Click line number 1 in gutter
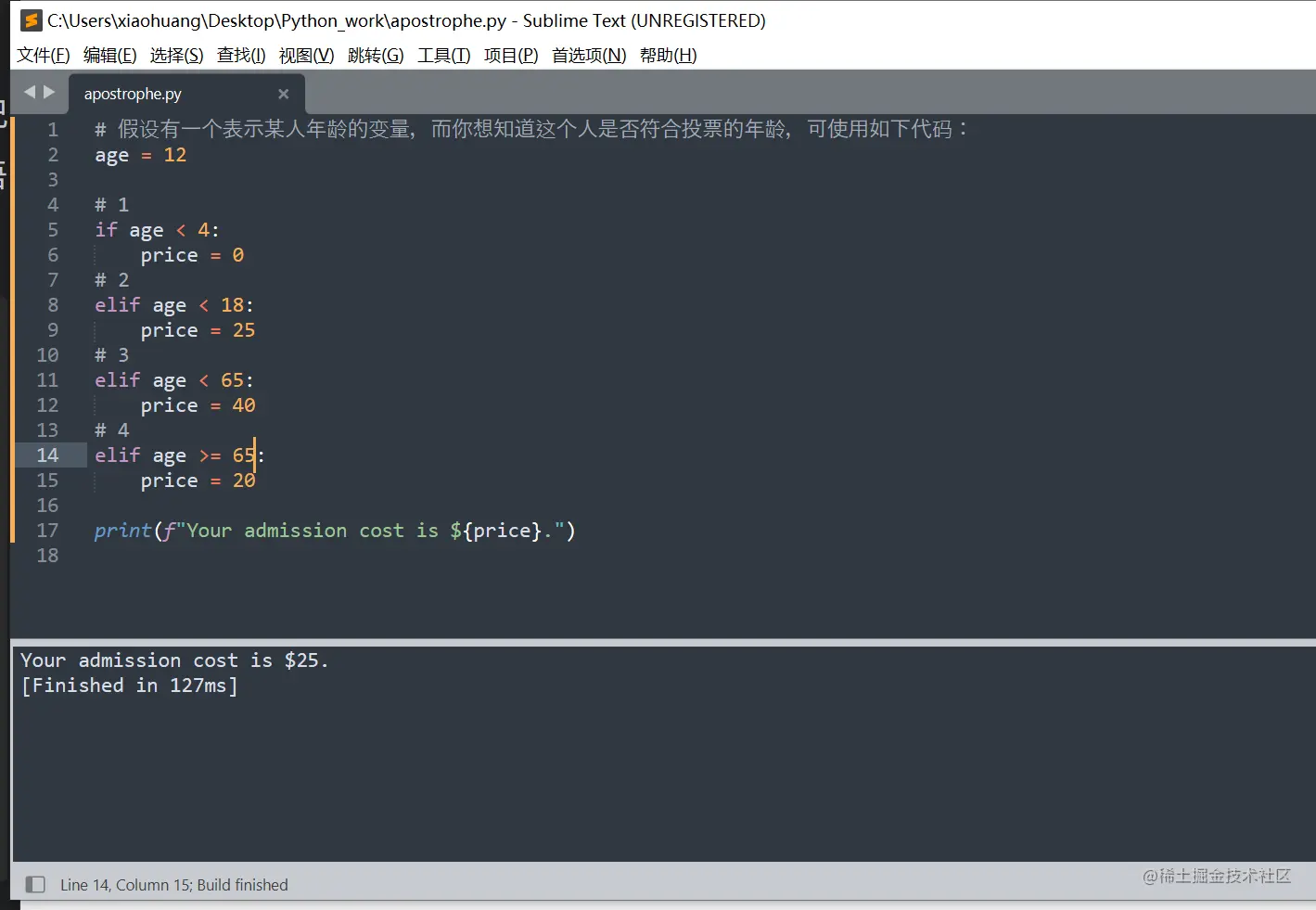This screenshot has height=910, width=1316. click(x=53, y=129)
